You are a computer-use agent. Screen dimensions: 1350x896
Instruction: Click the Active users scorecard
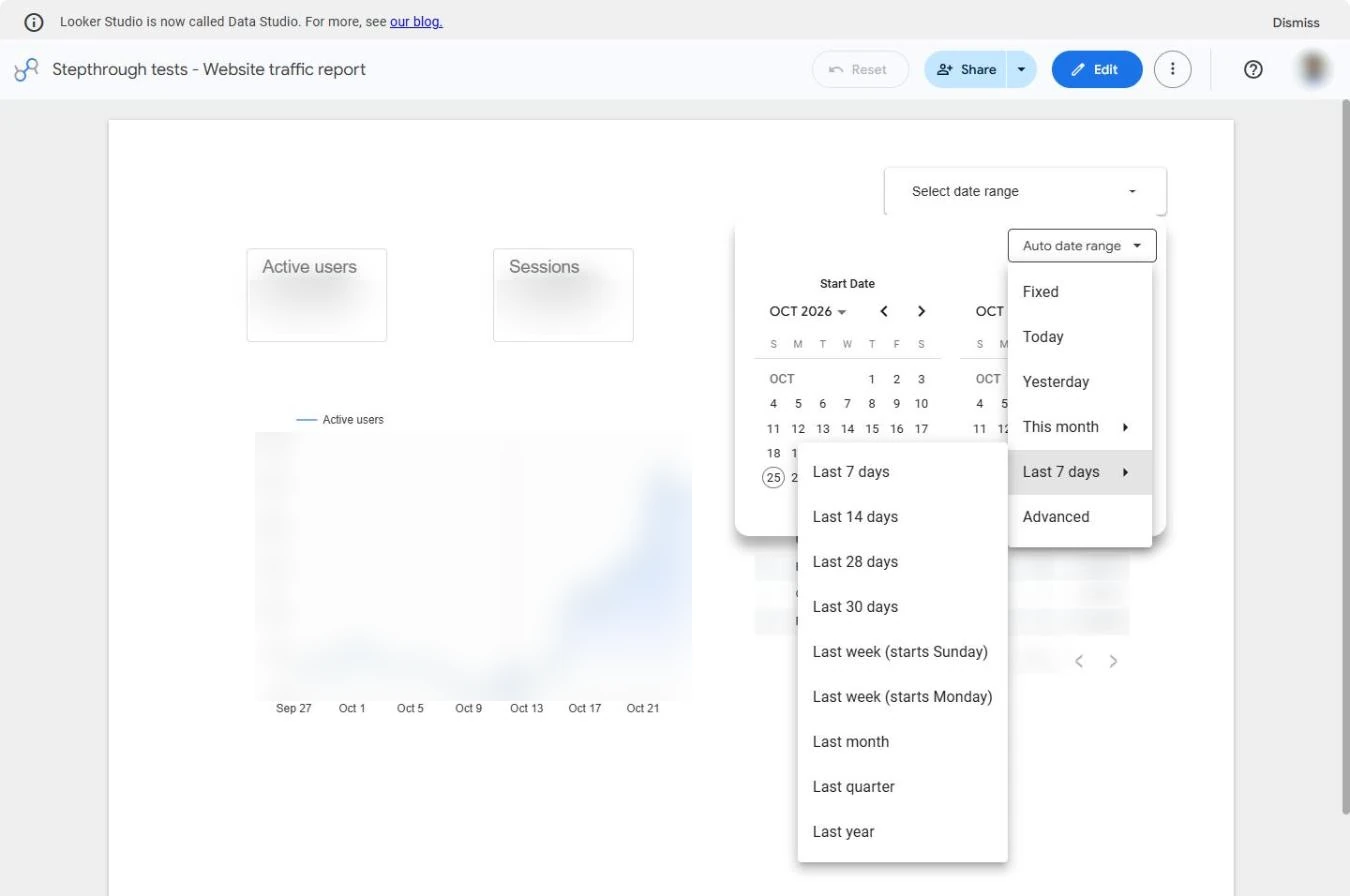click(x=316, y=295)
